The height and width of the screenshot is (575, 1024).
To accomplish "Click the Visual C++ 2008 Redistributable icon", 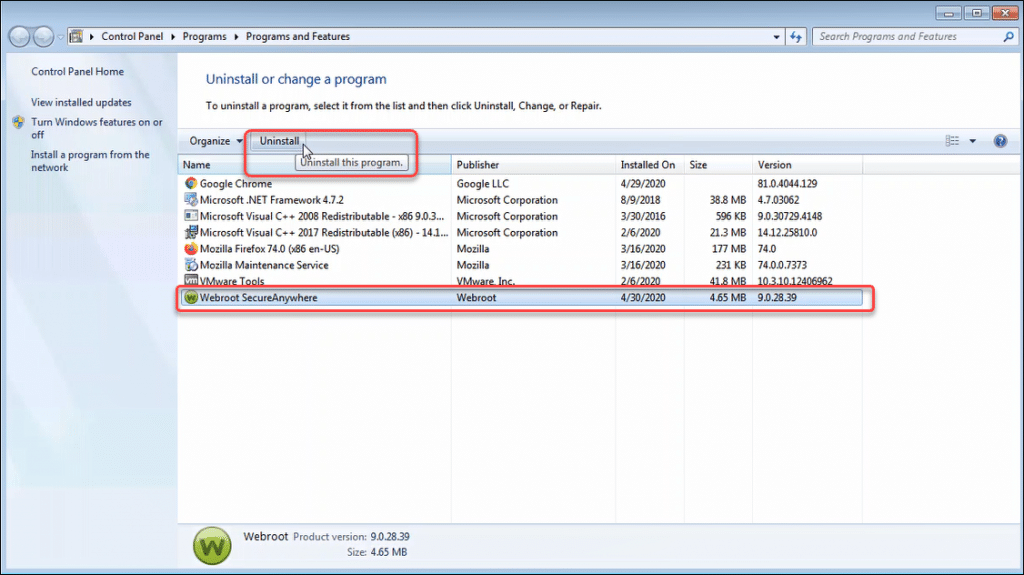I will (191, 216).
